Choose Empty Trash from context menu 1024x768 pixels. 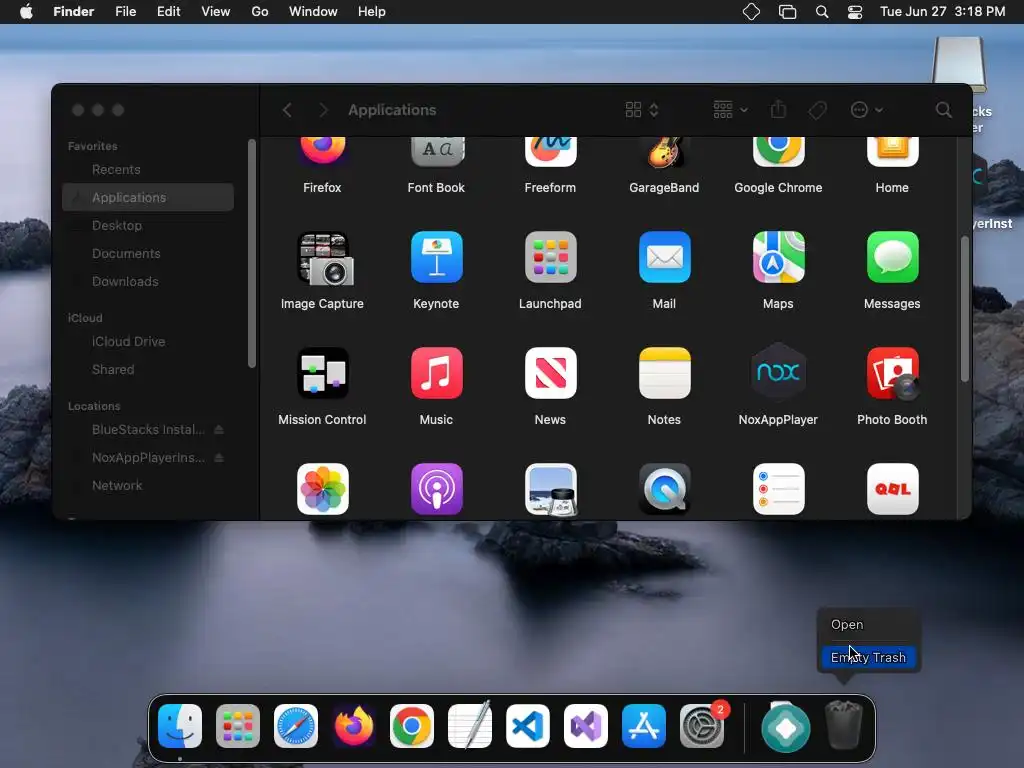point(868,658)
